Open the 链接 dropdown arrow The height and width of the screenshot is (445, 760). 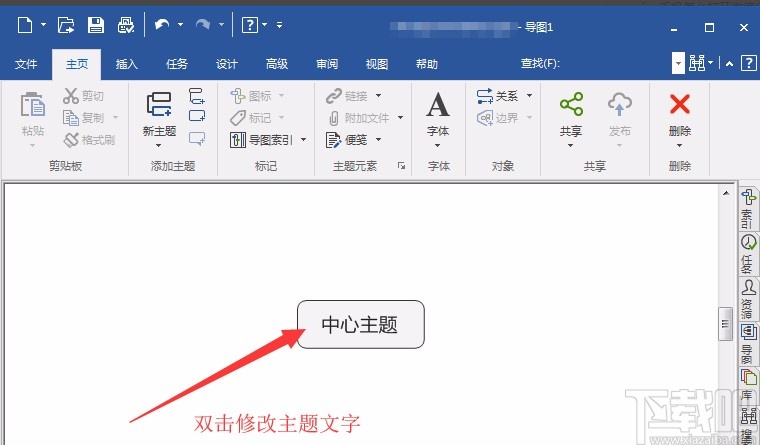(x=379, y=95)
